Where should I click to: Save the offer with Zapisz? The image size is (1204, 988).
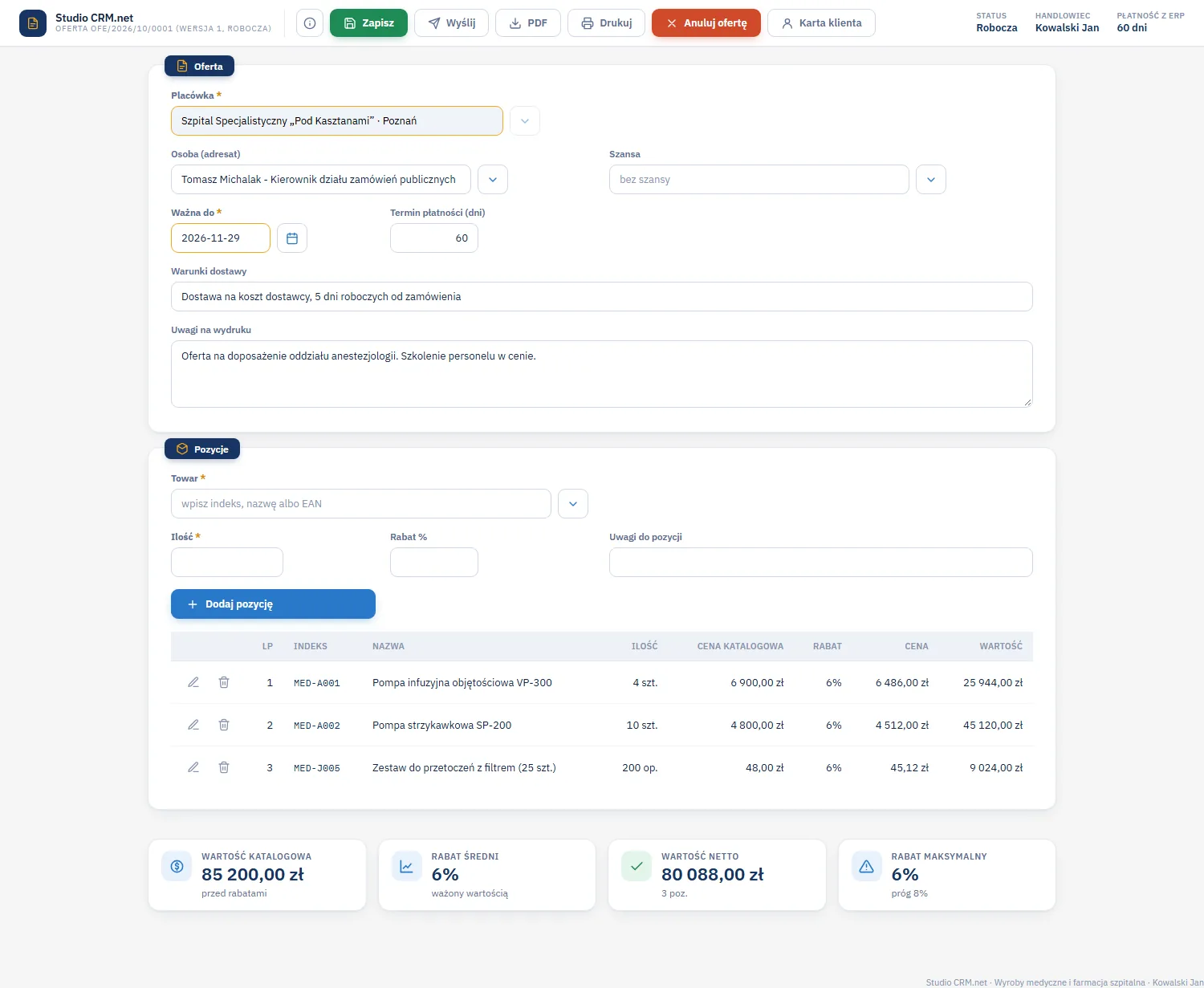click(x=368, y=23)
